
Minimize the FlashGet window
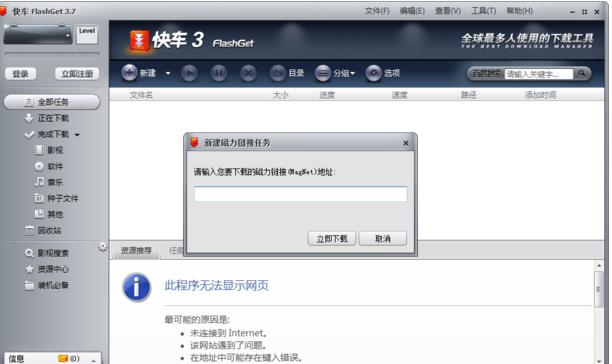click(572, 12)
